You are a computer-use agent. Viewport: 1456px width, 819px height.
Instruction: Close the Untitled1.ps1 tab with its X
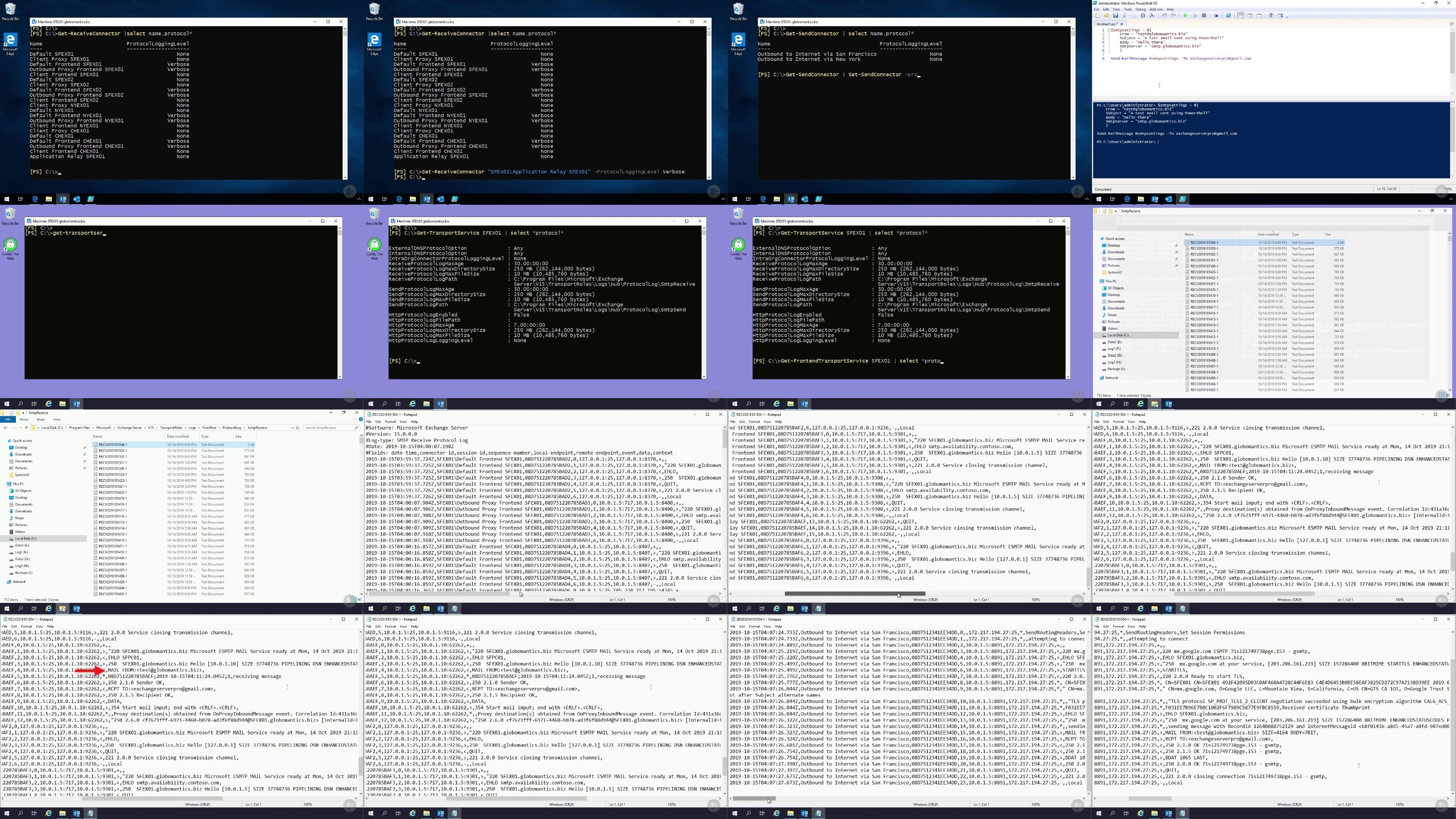[1122, 24]
